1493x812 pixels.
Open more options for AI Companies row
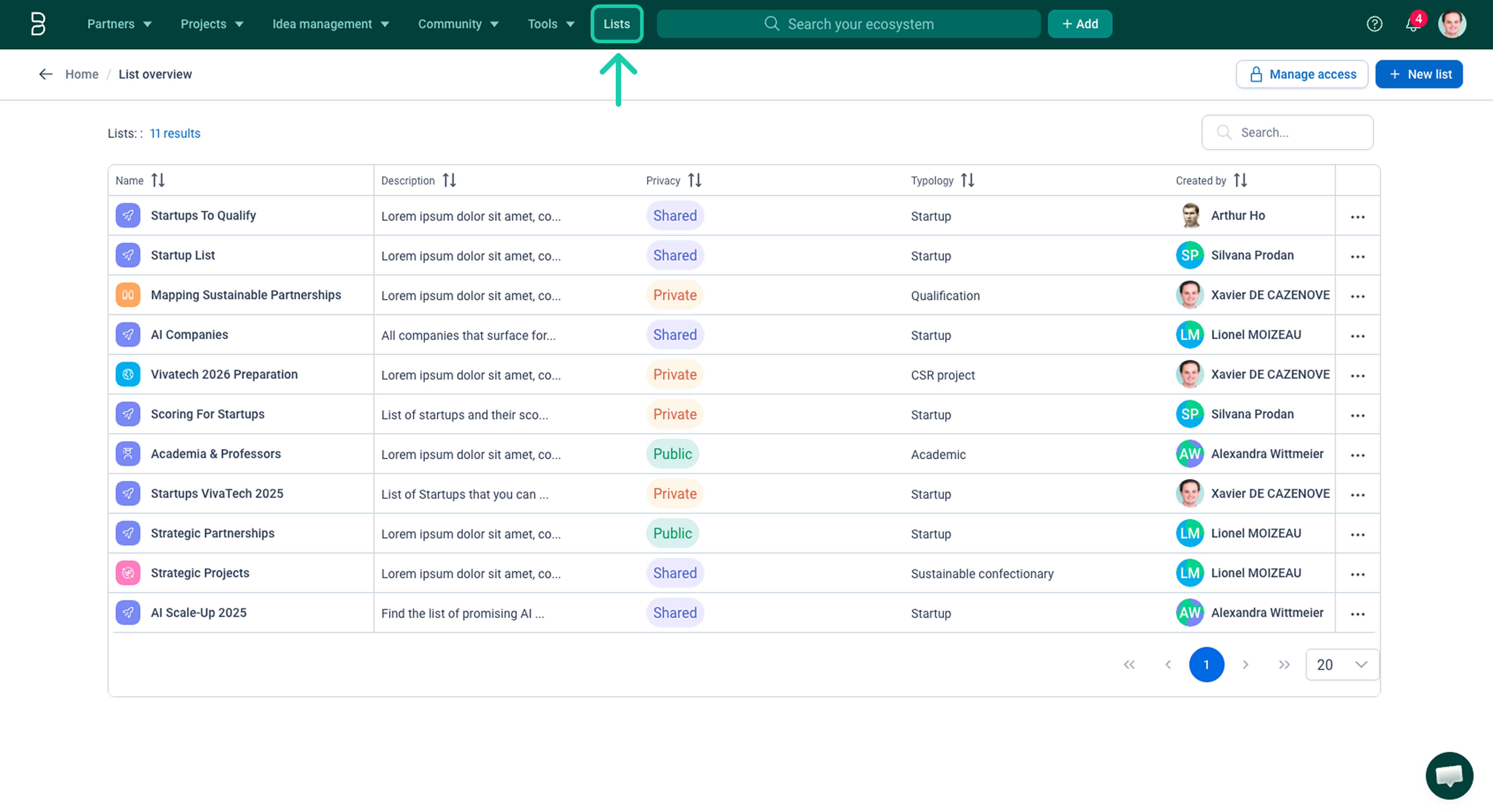[1357, 336]
